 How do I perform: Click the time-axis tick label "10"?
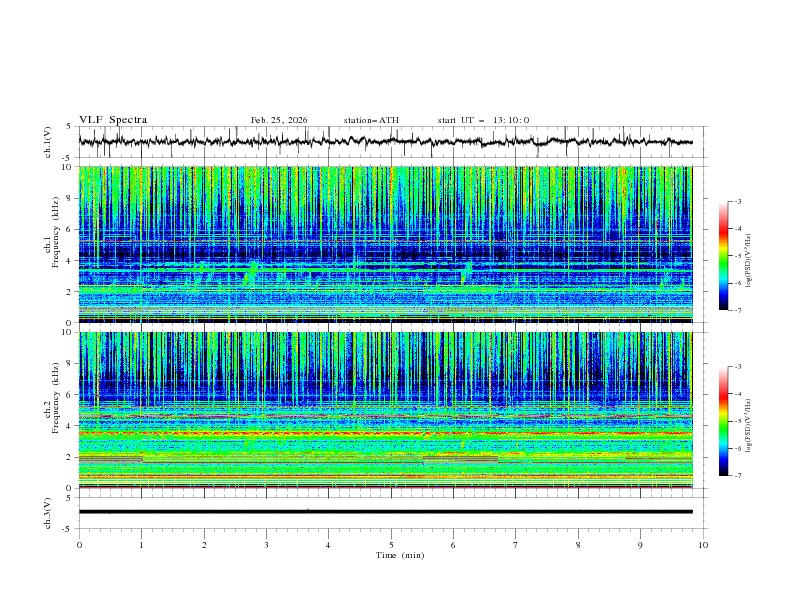[x=703, y=545]
